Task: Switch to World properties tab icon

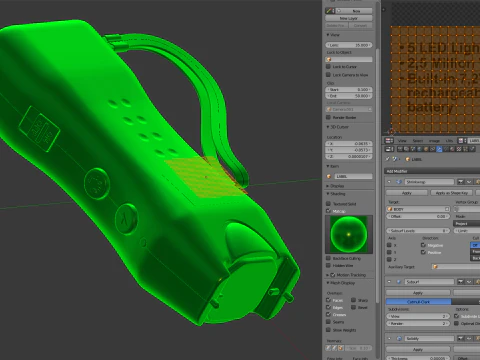Action: [x=420, y=149]
